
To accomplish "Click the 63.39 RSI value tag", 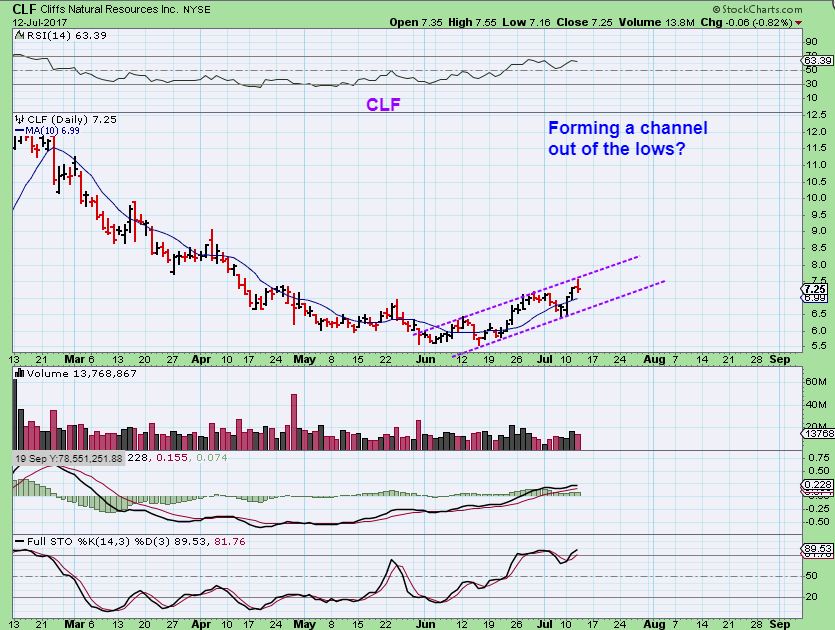I will click(x=818, y=61).
